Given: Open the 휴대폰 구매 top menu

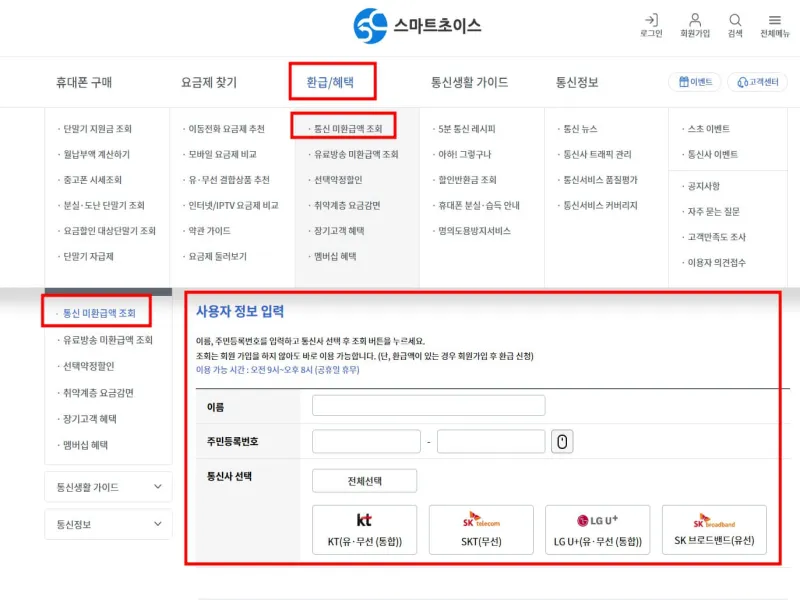Looking at the screenshot, I should click(84, 82).
